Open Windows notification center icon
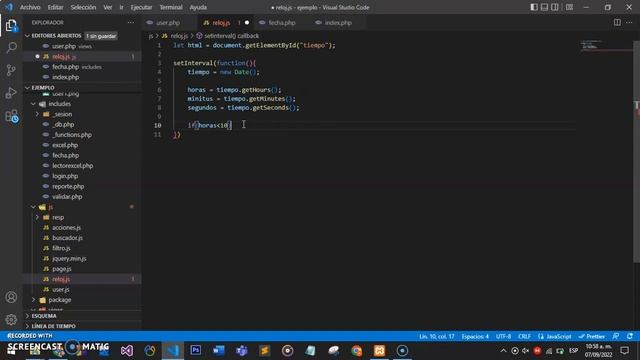This screenshot has height=360, width=640. [624, 350]
